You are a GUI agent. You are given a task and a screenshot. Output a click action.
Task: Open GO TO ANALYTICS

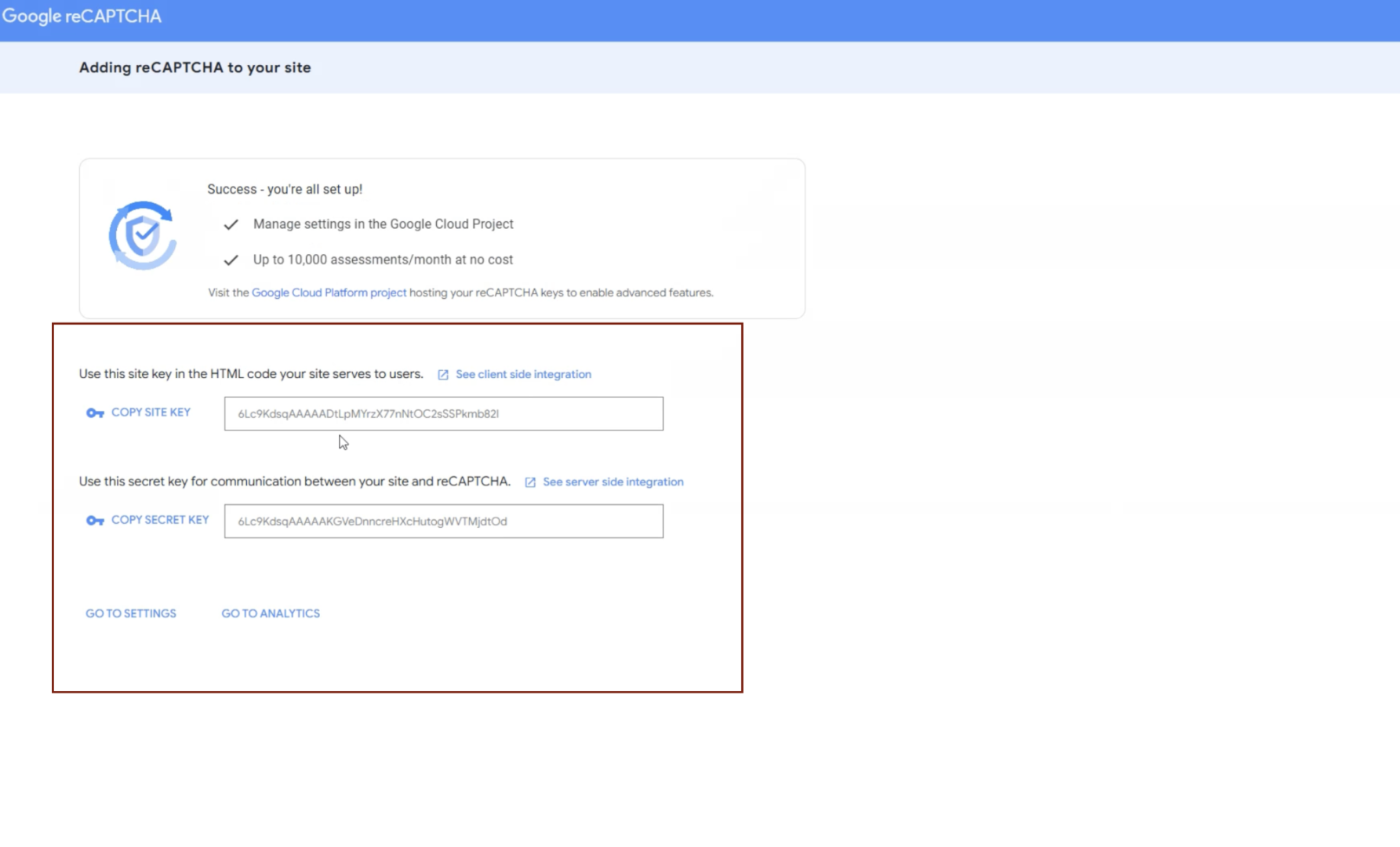pyautogui.click(x=271, y=613)
